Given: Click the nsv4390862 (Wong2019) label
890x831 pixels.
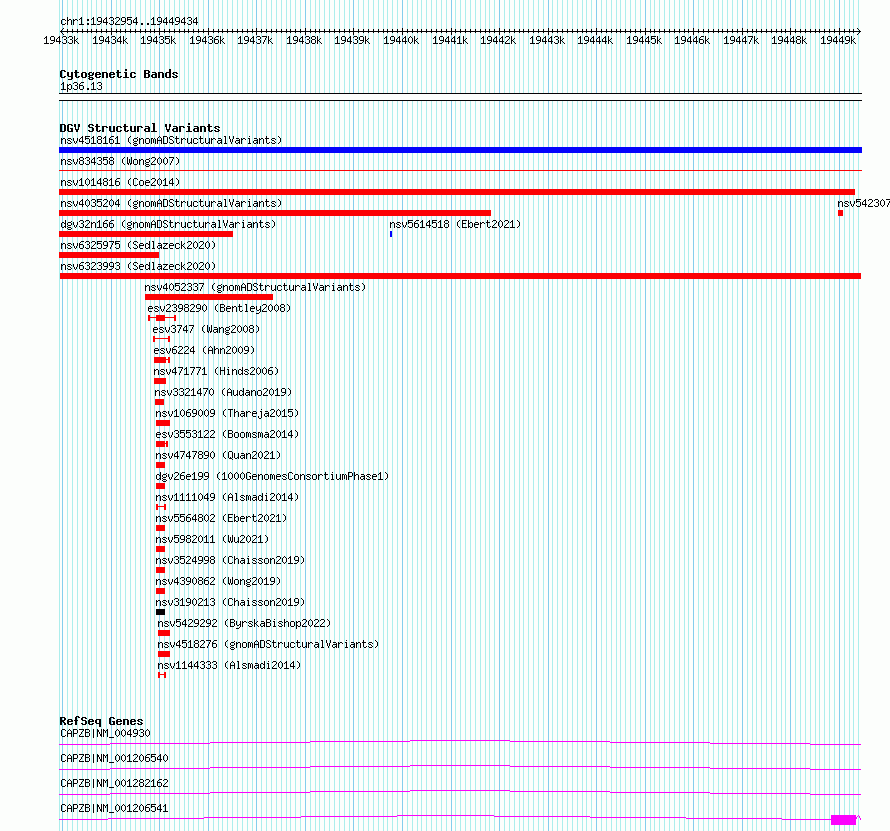Looking at the screenshot, I should pyautogui.click(x=218, y=581).
